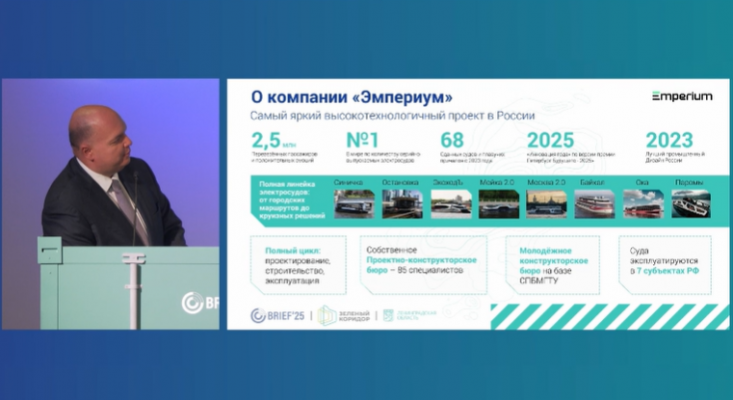Click the 'Мойка 2.0' label
Viewport: 733px width, 400px height.
click(x=497, y=182)
